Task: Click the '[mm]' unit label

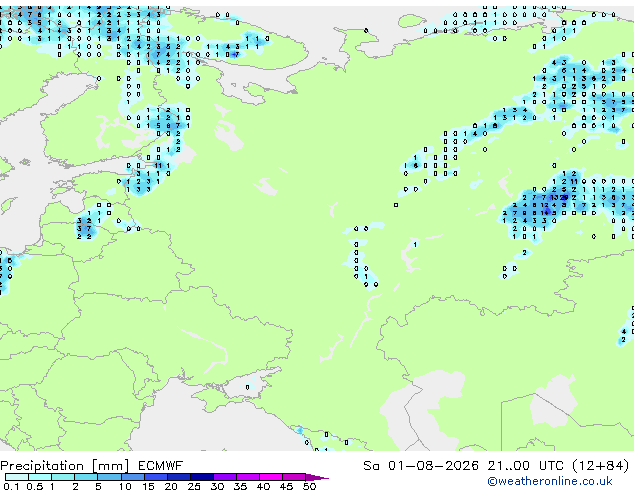Action: pos(110,466)
